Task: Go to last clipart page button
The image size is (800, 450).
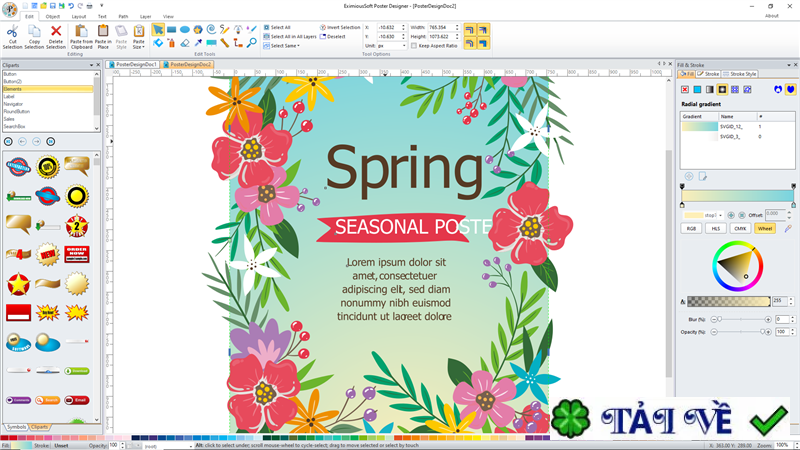Action: (51, 141)
